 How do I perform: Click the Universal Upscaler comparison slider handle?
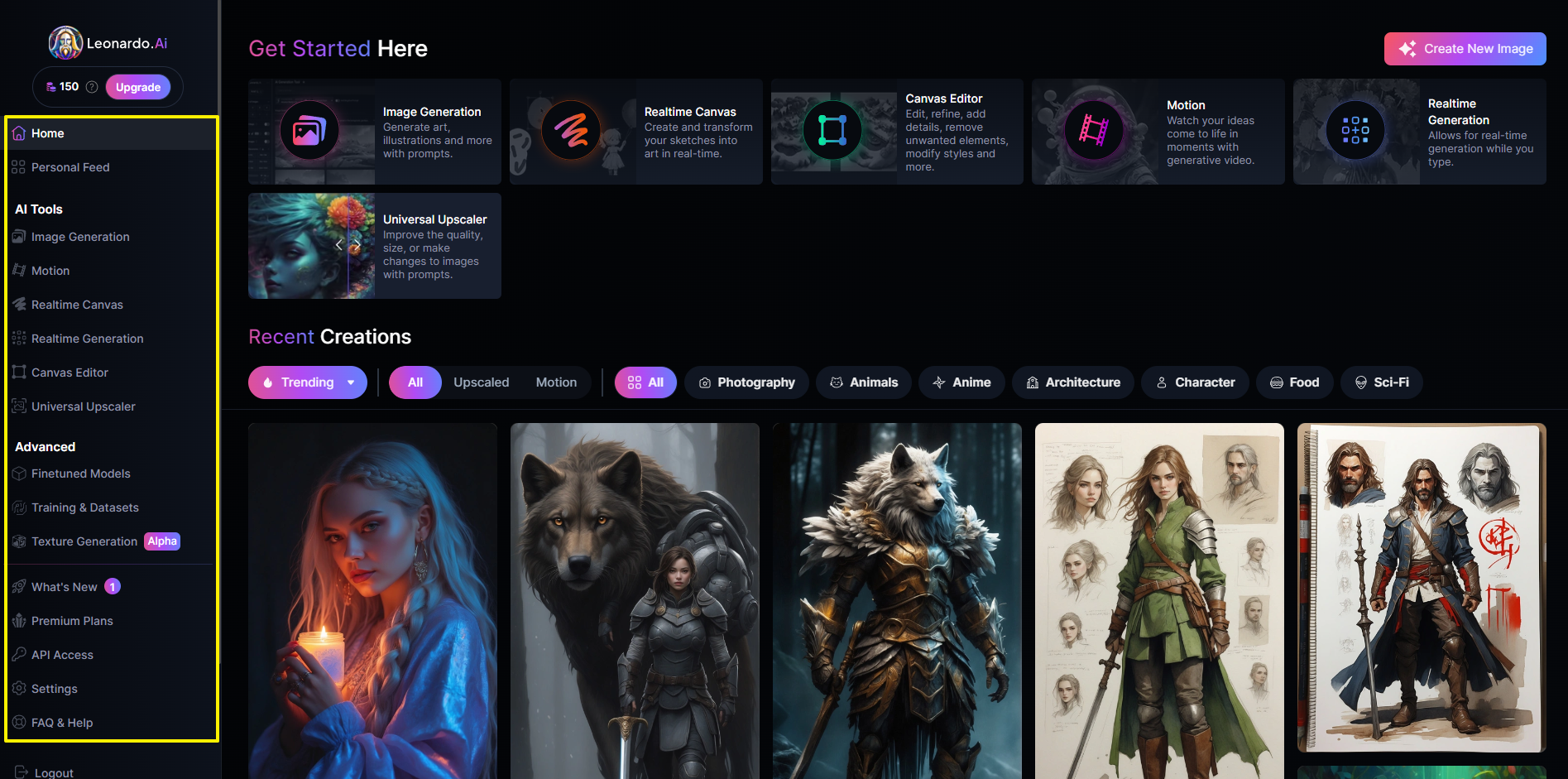(x=348, y=245)
